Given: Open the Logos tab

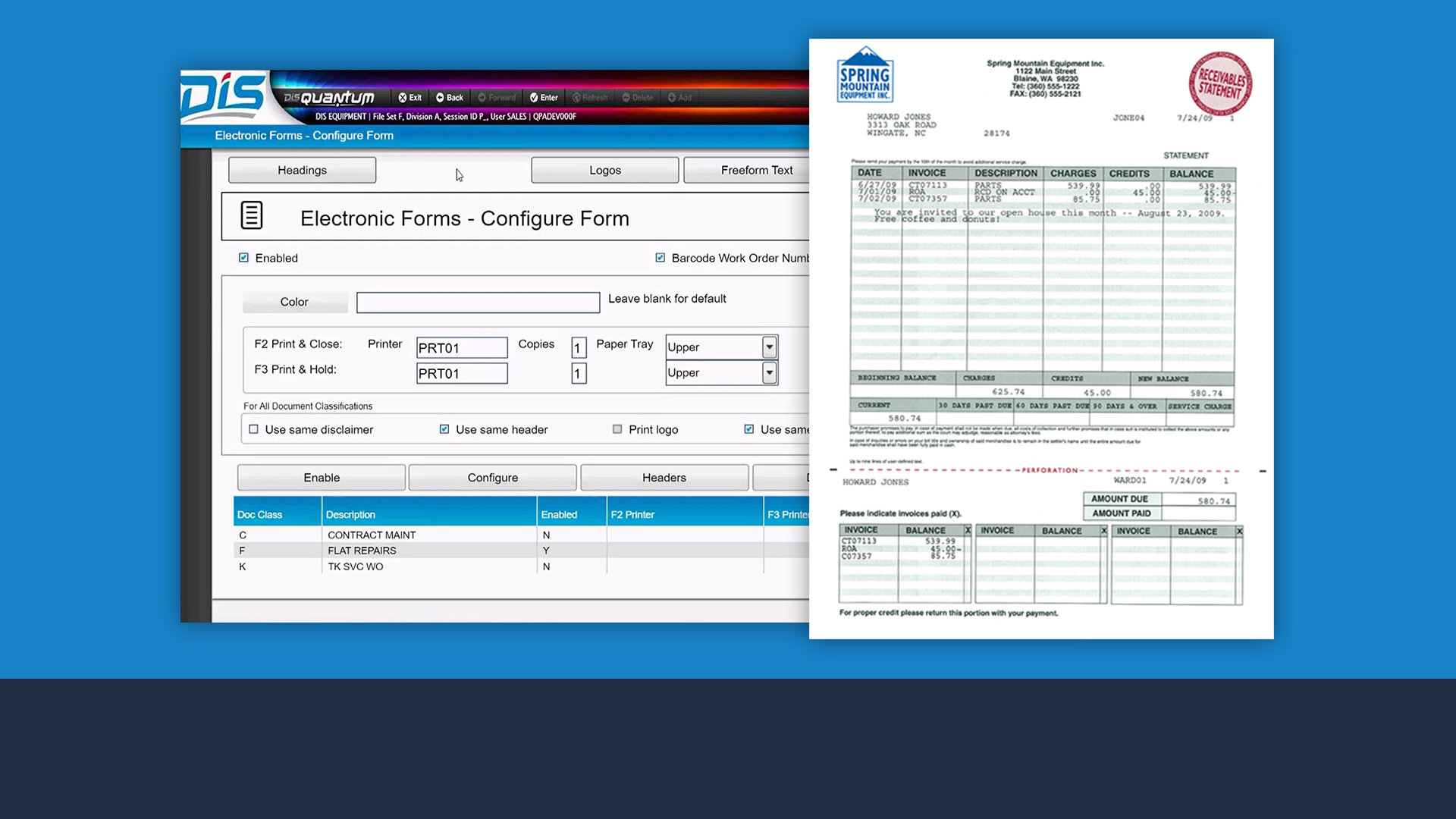Looking at the screenshot, I should (605, 170).
